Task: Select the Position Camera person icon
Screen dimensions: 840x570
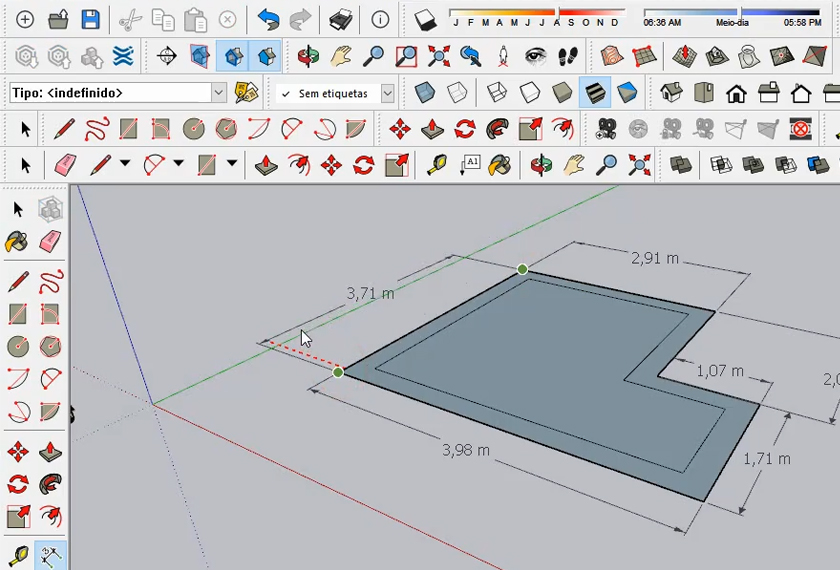Action: [503, 56]
